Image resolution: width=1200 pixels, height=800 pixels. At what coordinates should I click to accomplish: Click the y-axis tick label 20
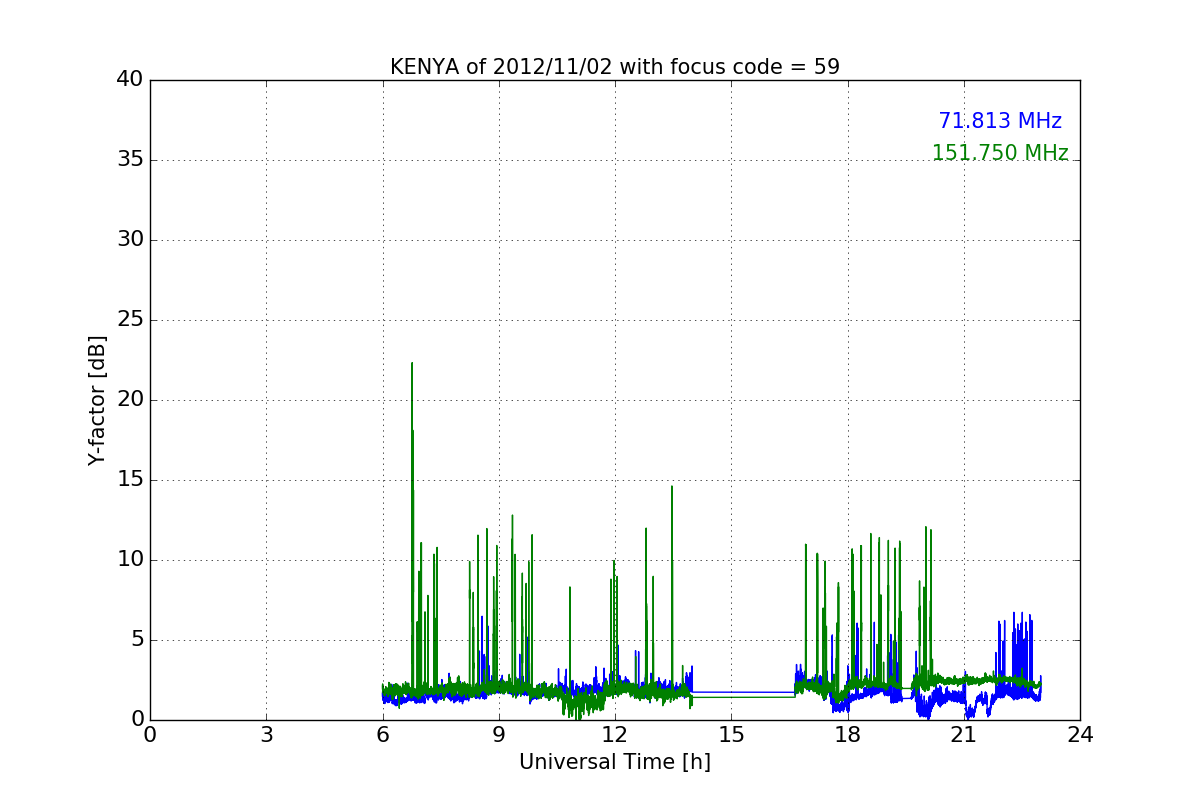[x=130, y=400]
